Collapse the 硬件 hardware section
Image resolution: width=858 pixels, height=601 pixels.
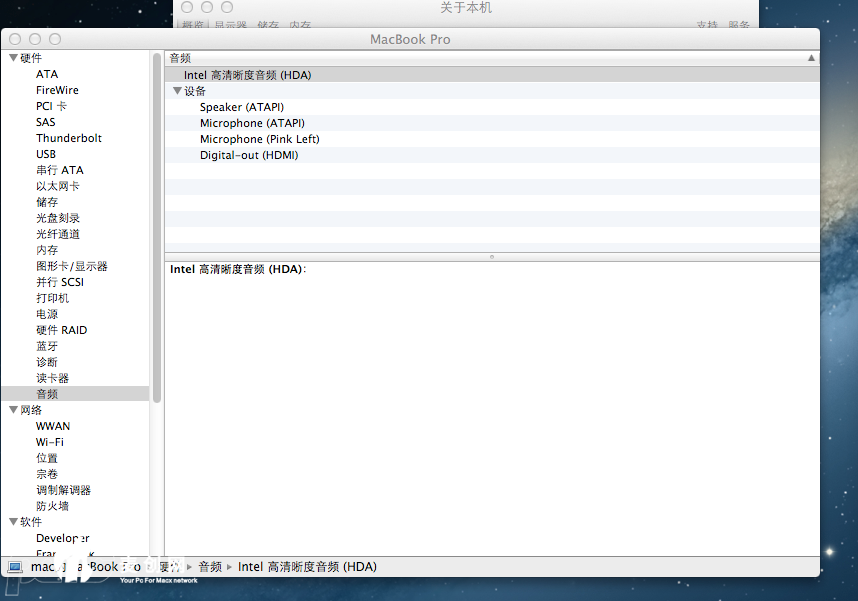[13, 58]
